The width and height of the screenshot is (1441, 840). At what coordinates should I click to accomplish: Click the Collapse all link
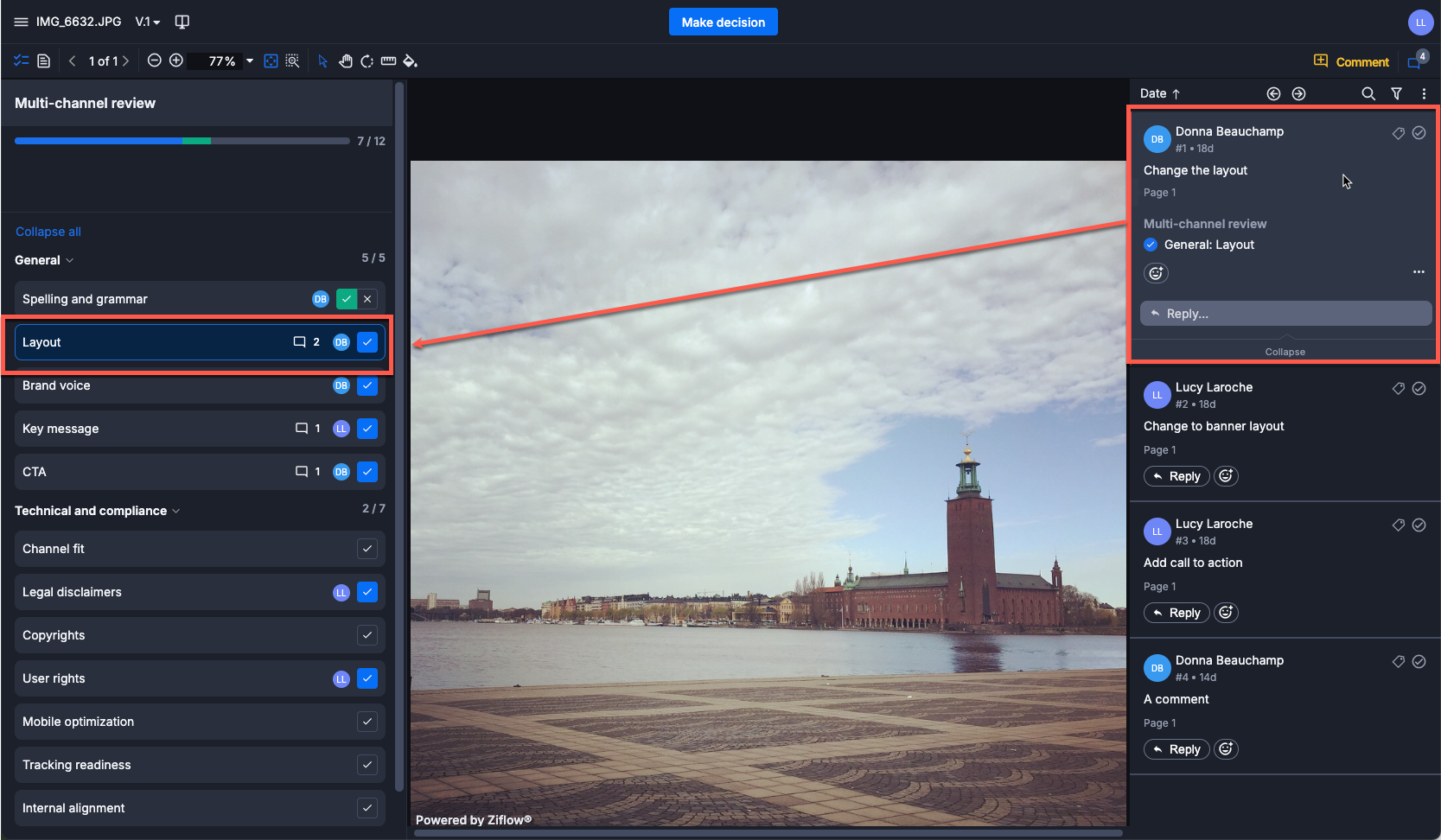coord(48,232)
